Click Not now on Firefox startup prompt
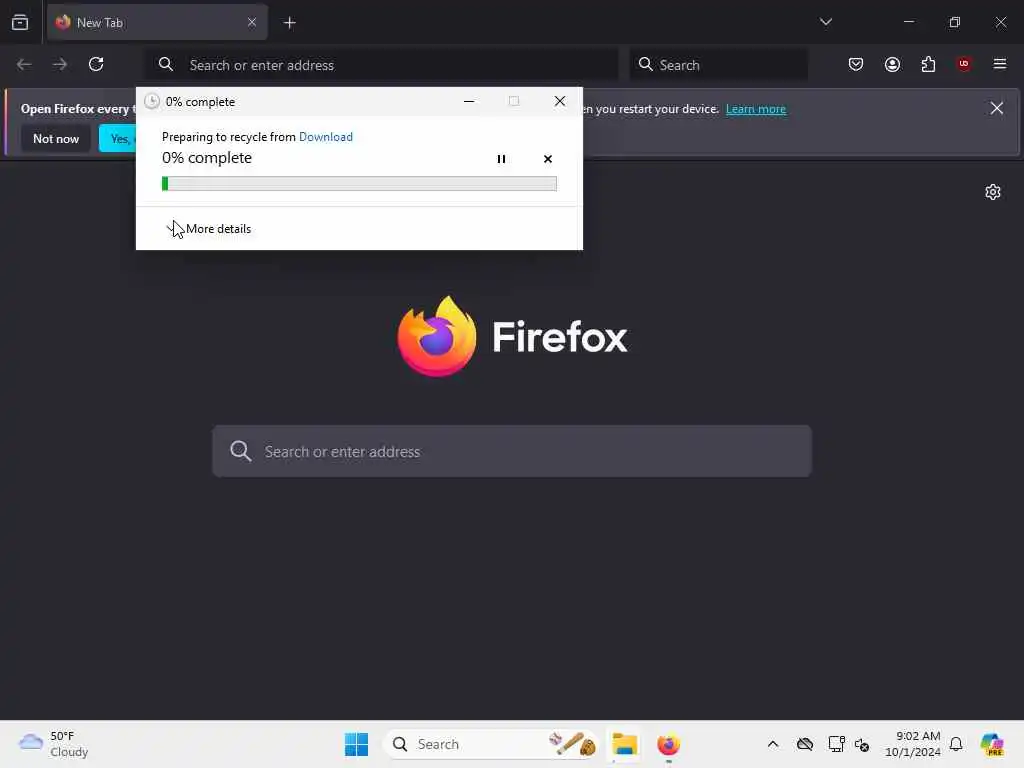Viewport: 1024px width, 768px height. (56, 138)
